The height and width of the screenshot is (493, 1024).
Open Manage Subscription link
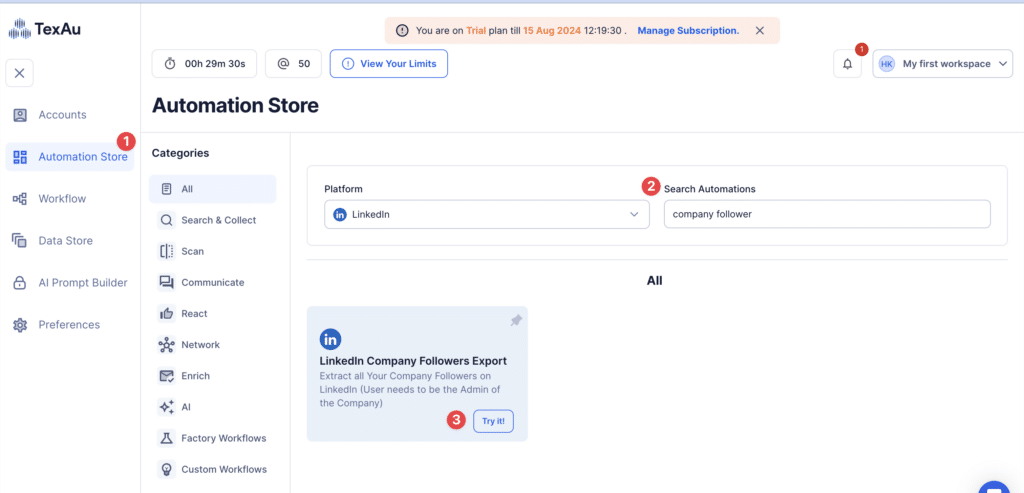(688, 31)
